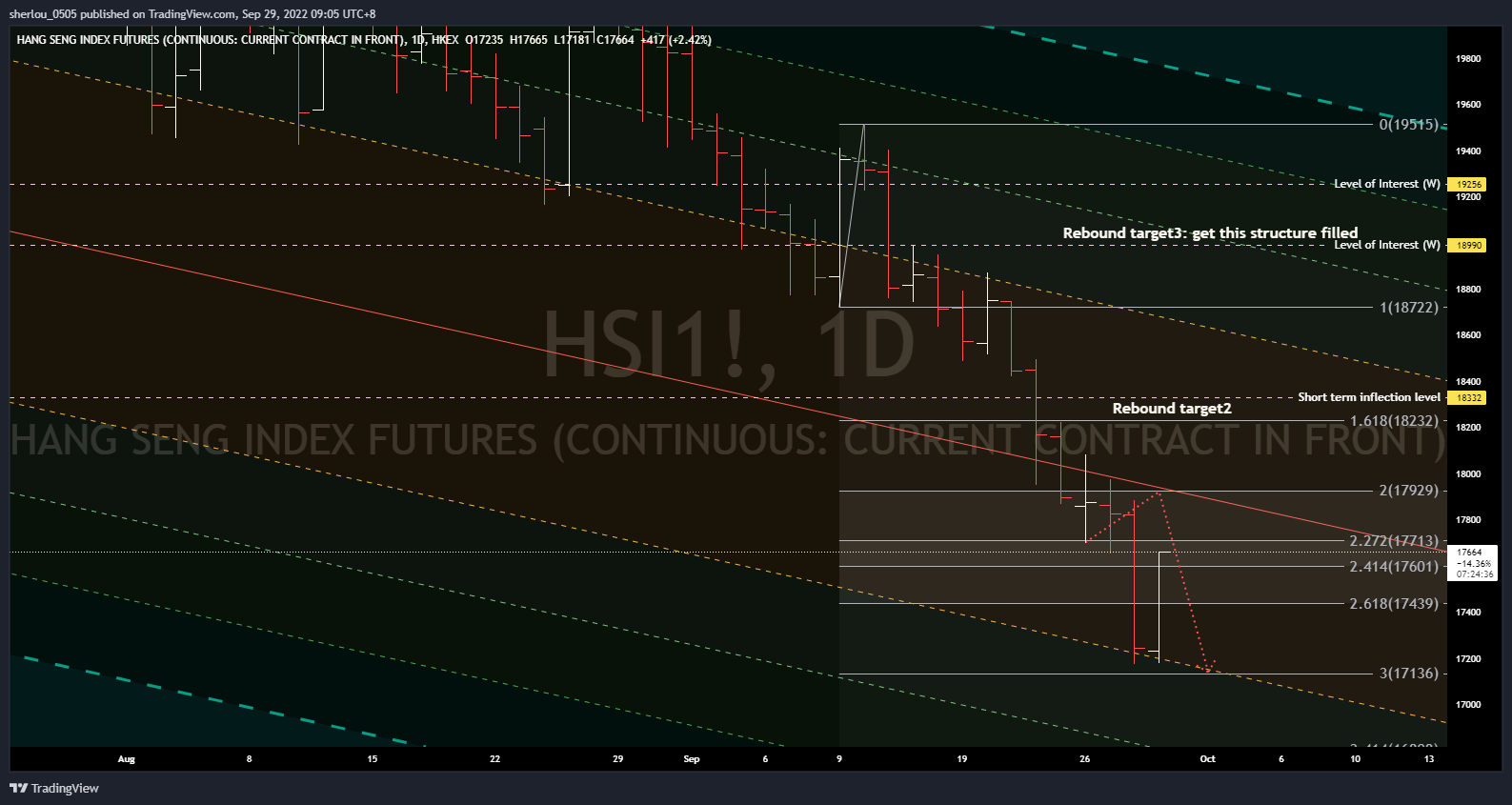Viewport: 1512px width, 805px height.
Task: Click 'Level of Interest (W)' label beside 18990
Action: coord(1387,246)
